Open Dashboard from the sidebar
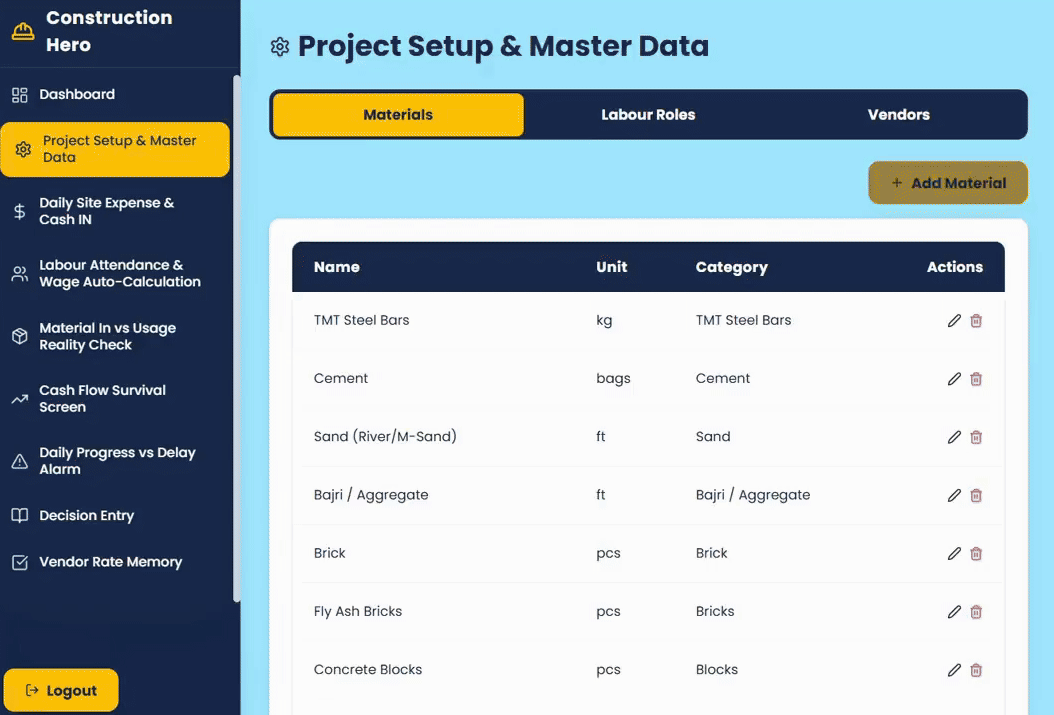 (77, 95)
